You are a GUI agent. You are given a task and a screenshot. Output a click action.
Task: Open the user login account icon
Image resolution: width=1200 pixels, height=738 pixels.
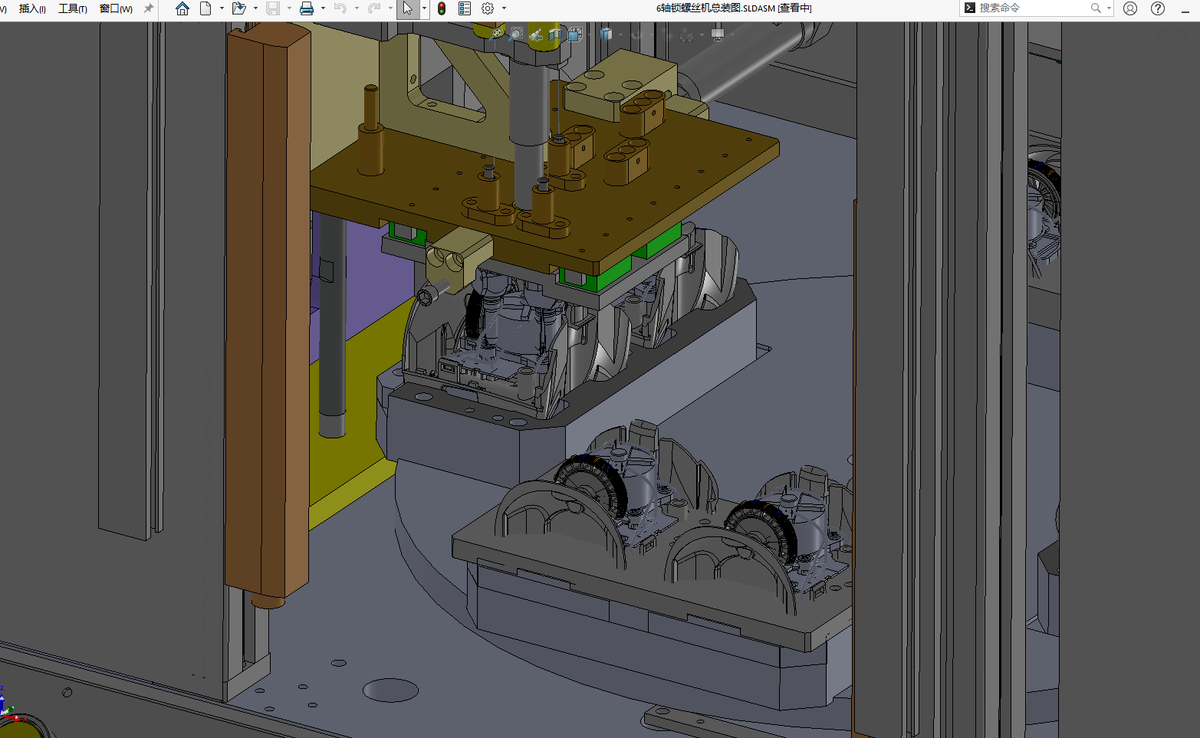point(1130,8)
